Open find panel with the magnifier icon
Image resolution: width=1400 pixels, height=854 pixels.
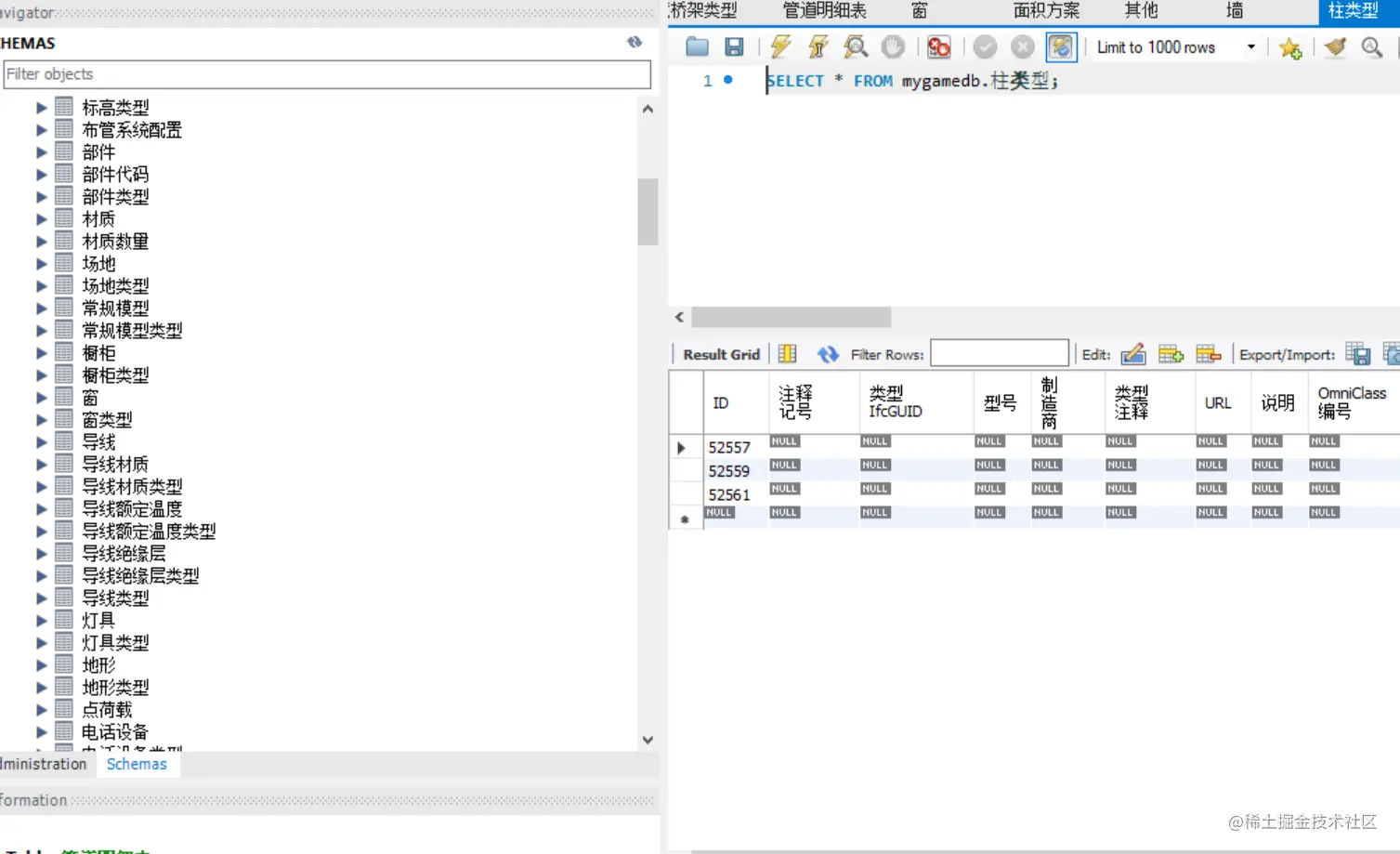[x=1371, y=47]
